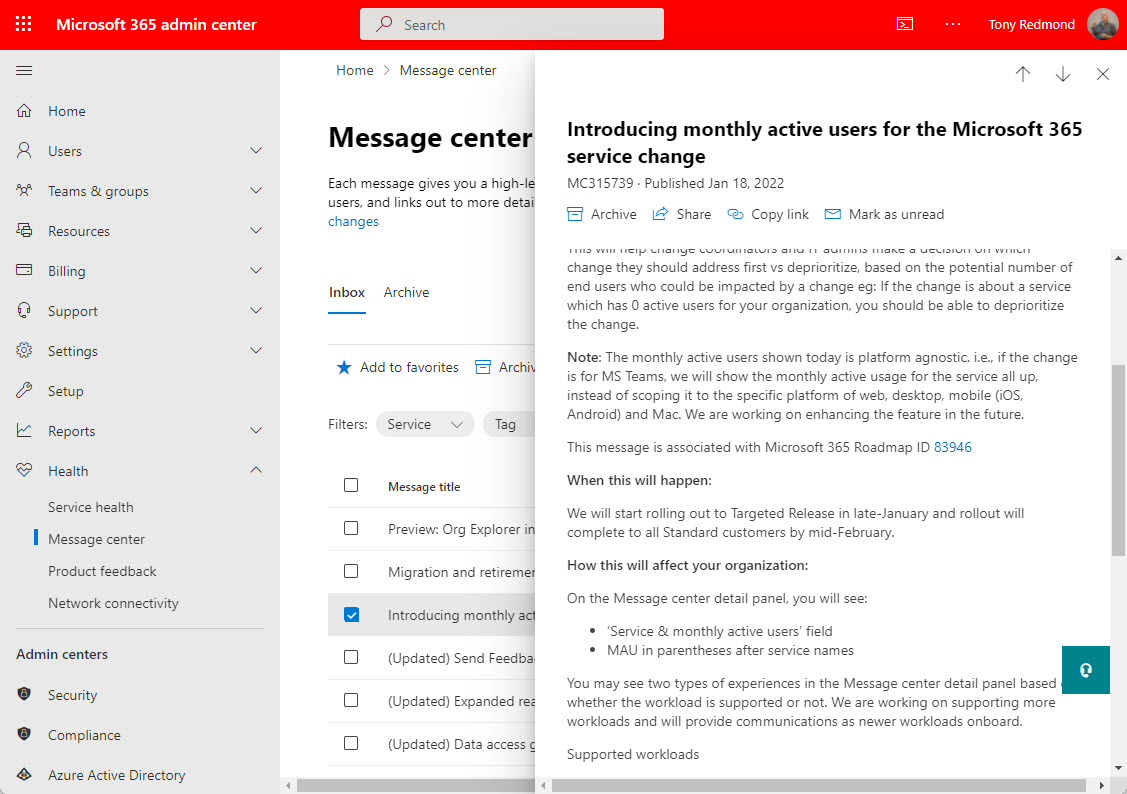
Task: Click the Copy link icon
Action: tap(735, 214)
